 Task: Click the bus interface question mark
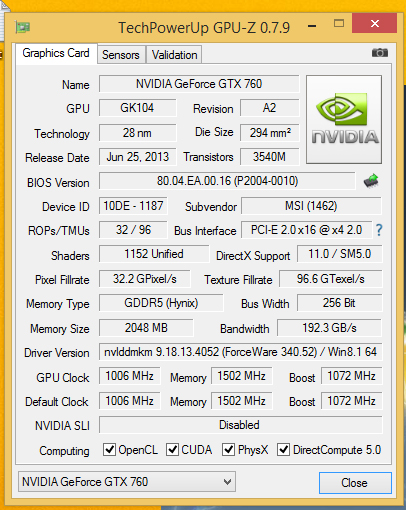tap(379, 230)
